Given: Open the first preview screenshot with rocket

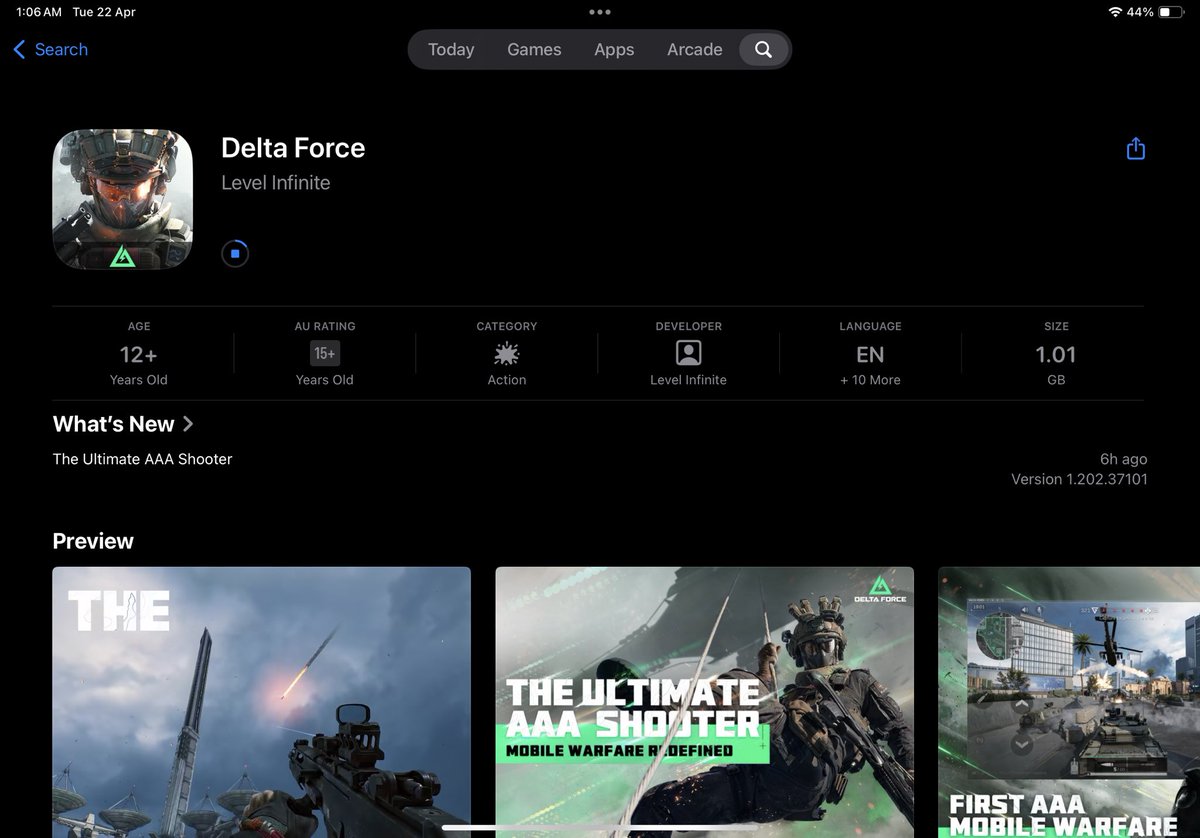Looking at the screenshot, I should point(262,702).
